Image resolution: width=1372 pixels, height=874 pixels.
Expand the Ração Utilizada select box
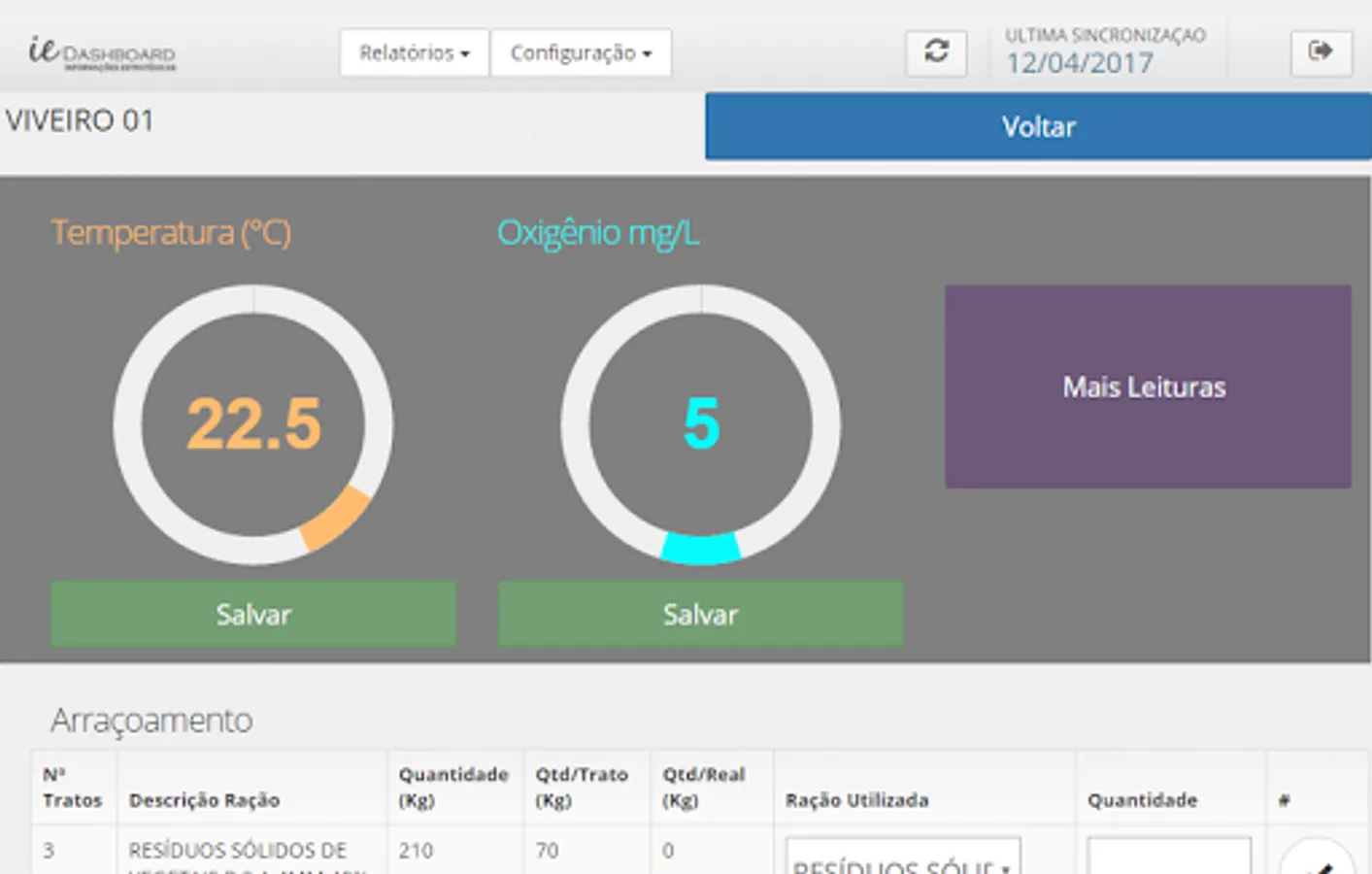[x=903, y=857]
